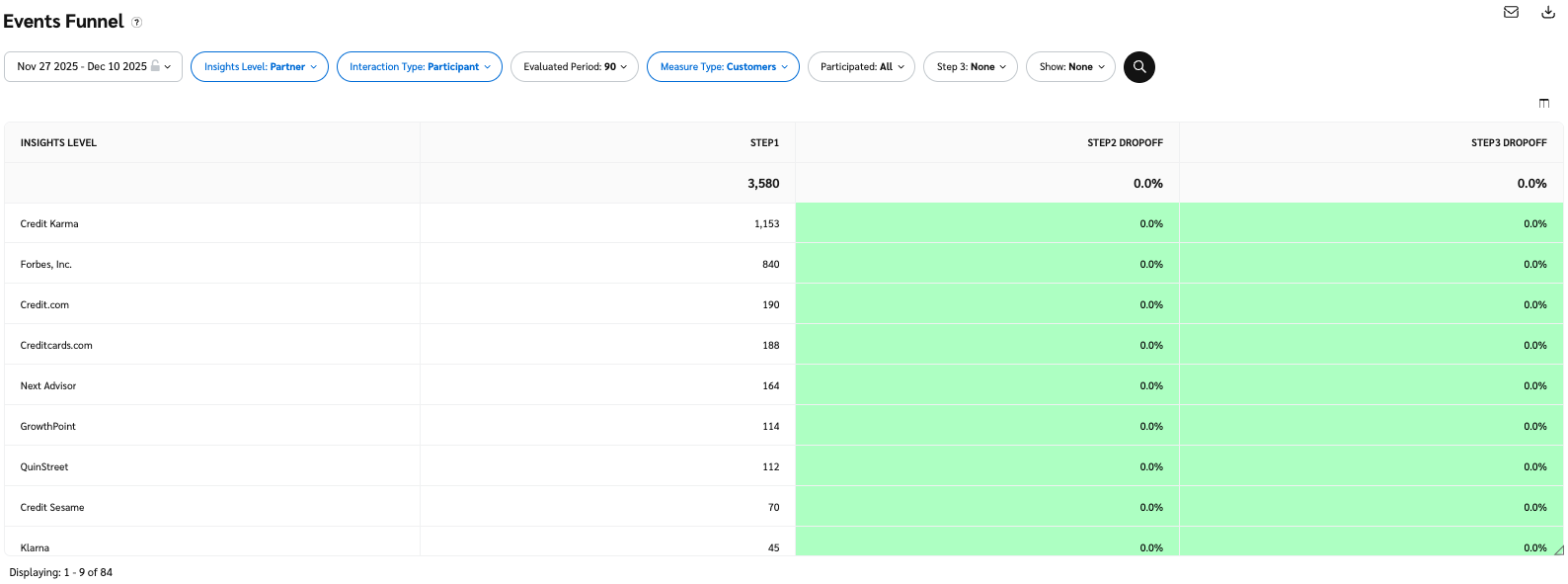Screen dimensions: 1568x584
Task: Sort by the STEP2 DROPOFF column header
Action: pyautogui.click(x=1125, y=143)
